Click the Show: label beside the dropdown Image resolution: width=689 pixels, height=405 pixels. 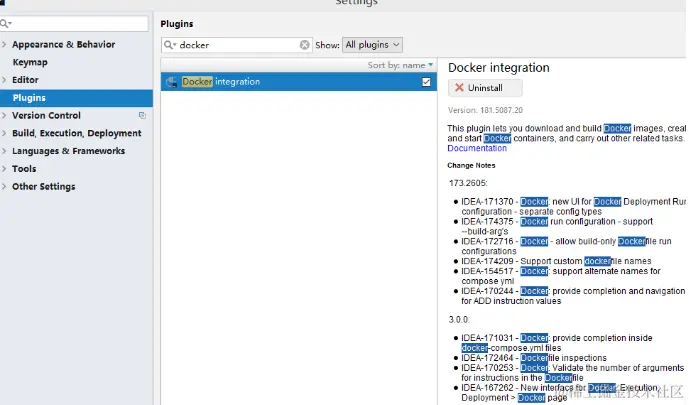[x=327, y=45]
